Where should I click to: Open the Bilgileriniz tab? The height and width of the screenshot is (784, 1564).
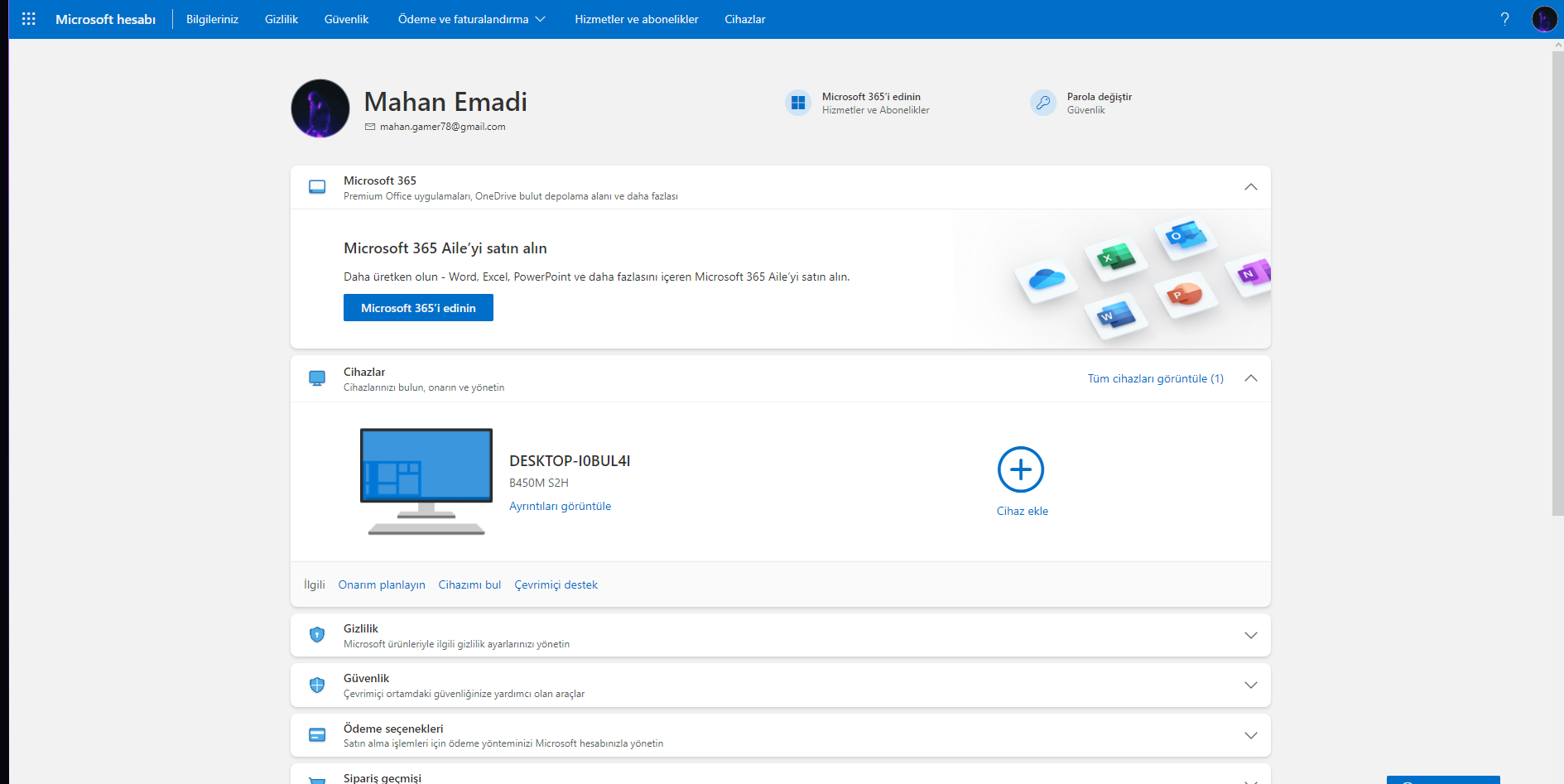click(x=212, y=19)
